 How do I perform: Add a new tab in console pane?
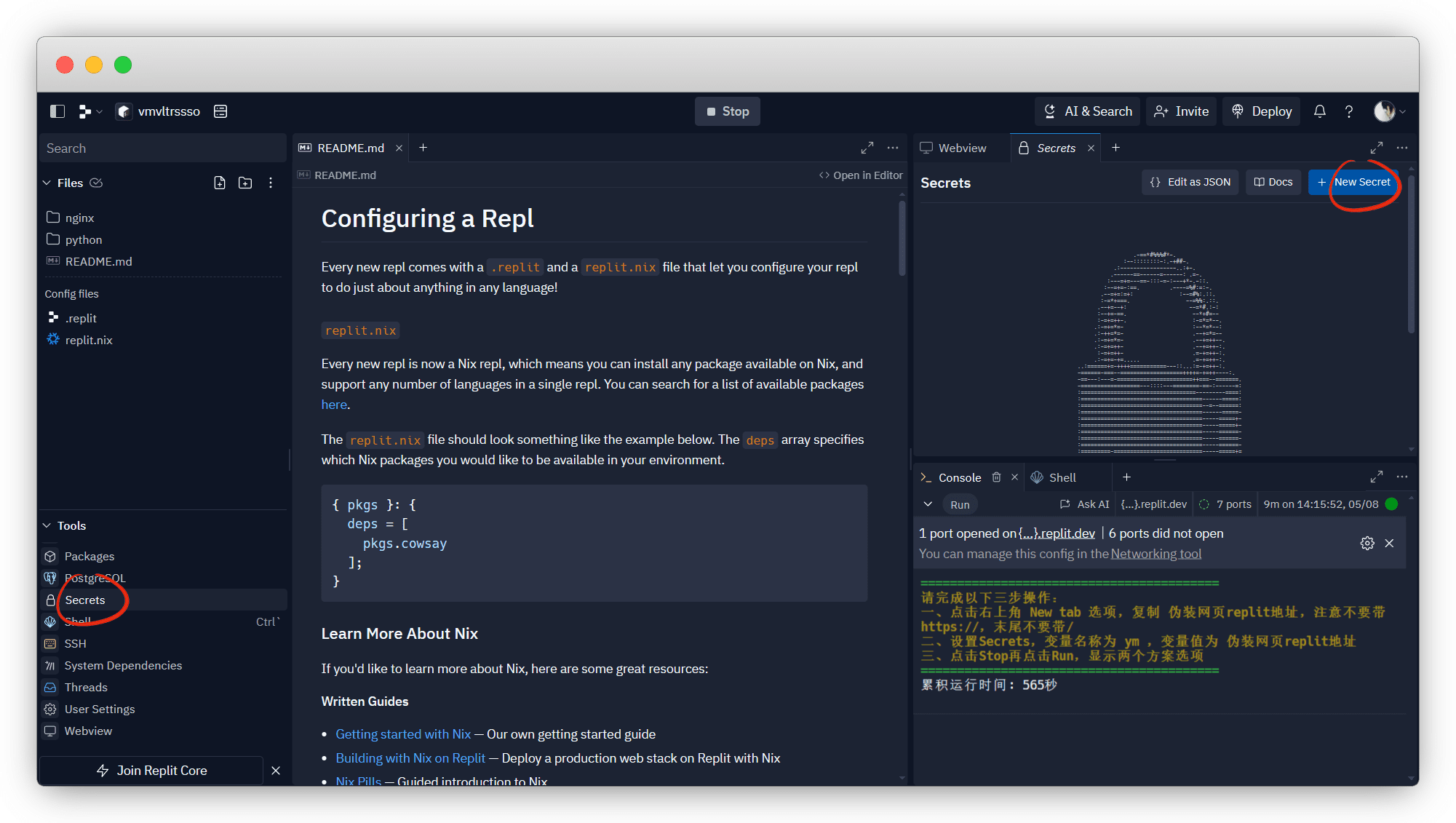[1126, 477]
